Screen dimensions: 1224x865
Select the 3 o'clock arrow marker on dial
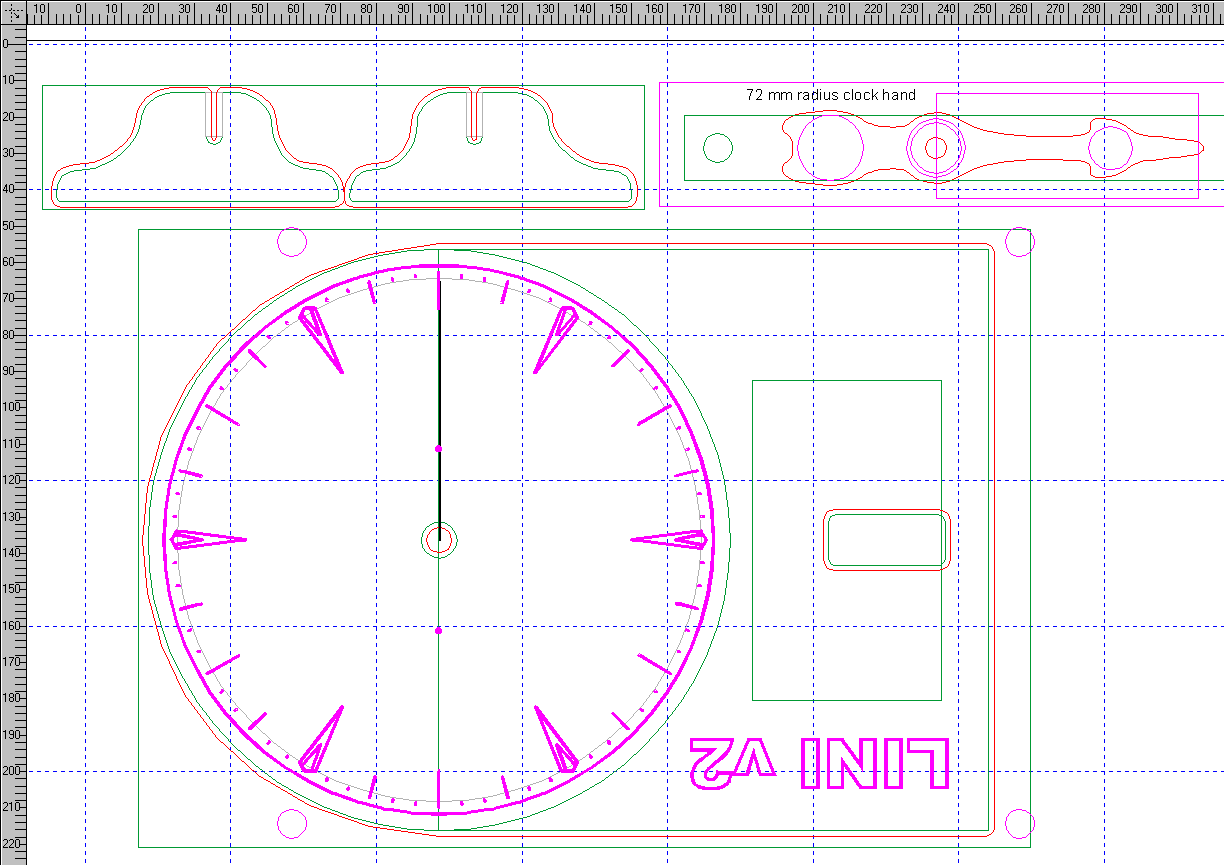point(671,540)
